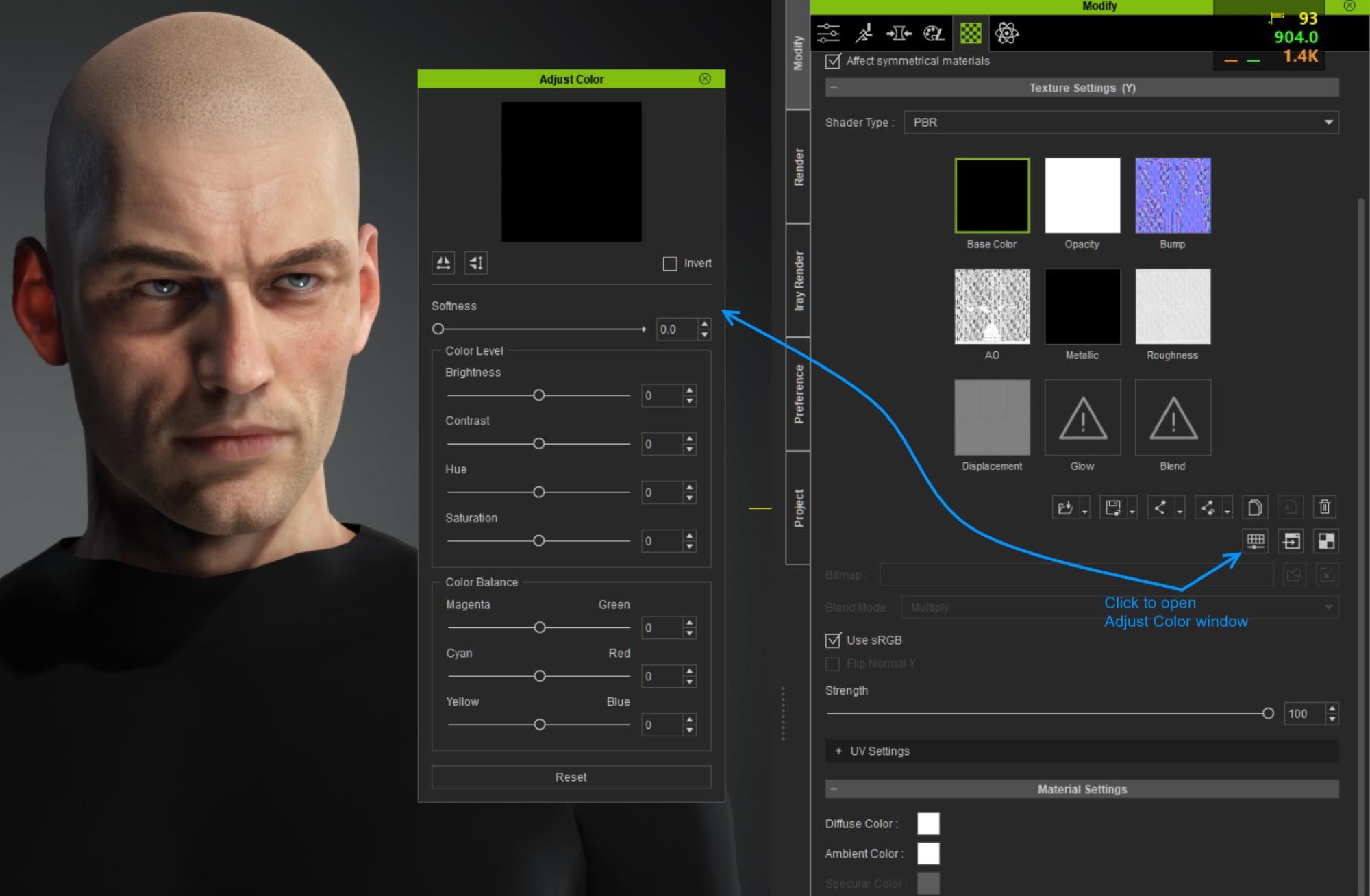1370x896 pixels.
Task: Open the Motion tab icon in Modify
Action: pos(864,33)
